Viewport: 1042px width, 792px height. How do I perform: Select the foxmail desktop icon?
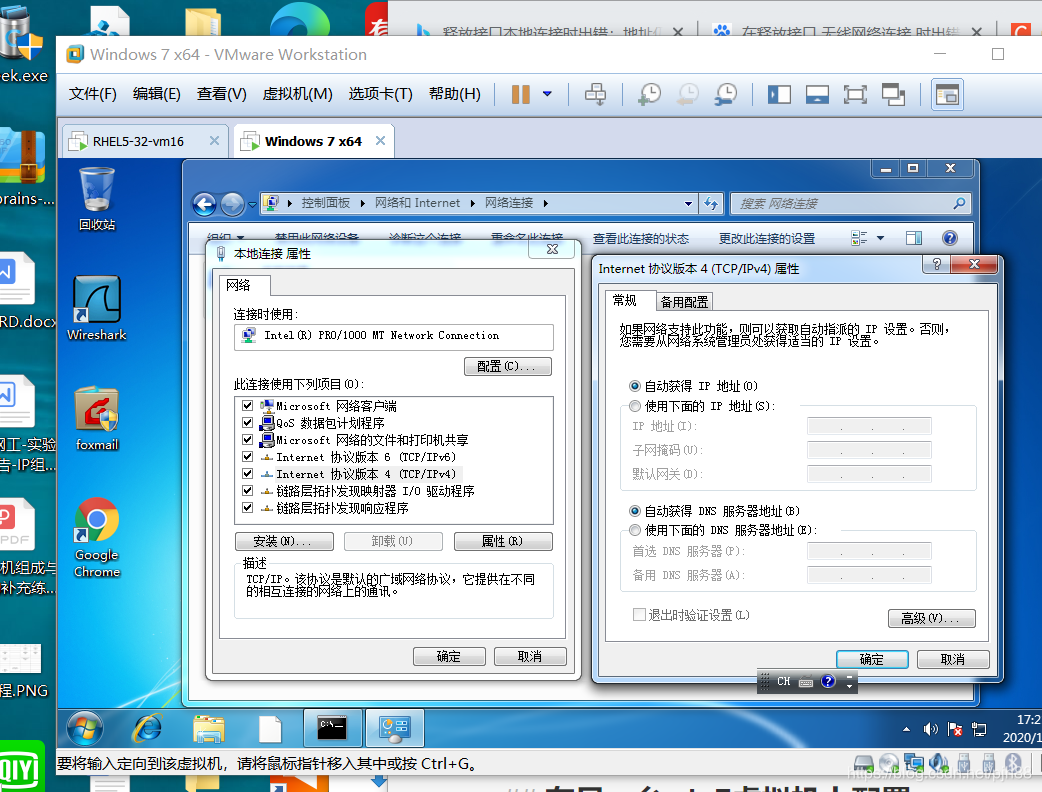coord(97,419)
